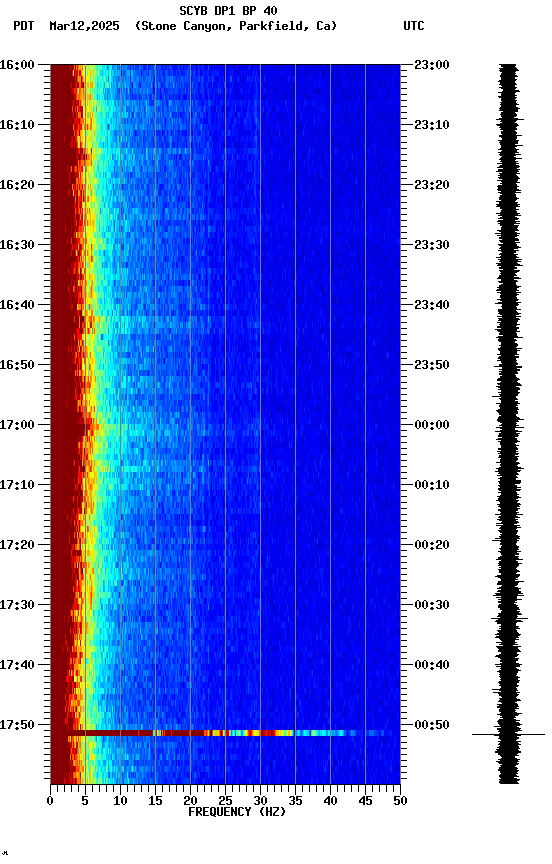
Task: Click the 10 Hz frequency tick label
Action: point(120,801)
